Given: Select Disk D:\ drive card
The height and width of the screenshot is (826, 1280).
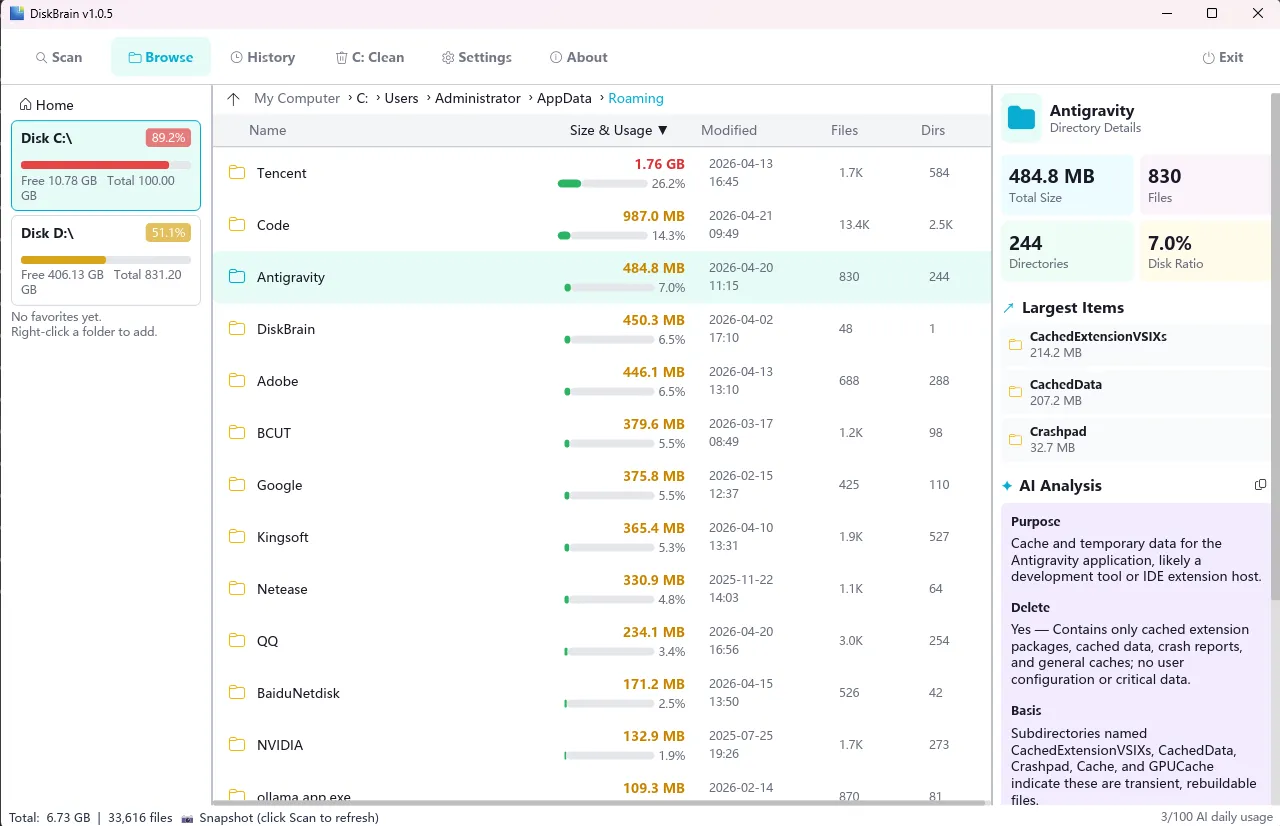Looking at the screenshot, I should pos(105,260).
